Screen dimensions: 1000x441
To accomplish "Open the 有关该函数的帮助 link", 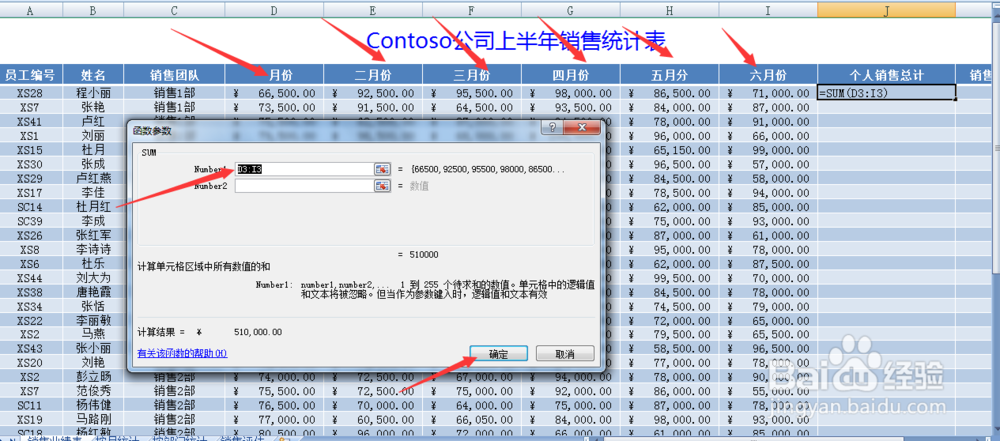I will [x=182, y=354].
